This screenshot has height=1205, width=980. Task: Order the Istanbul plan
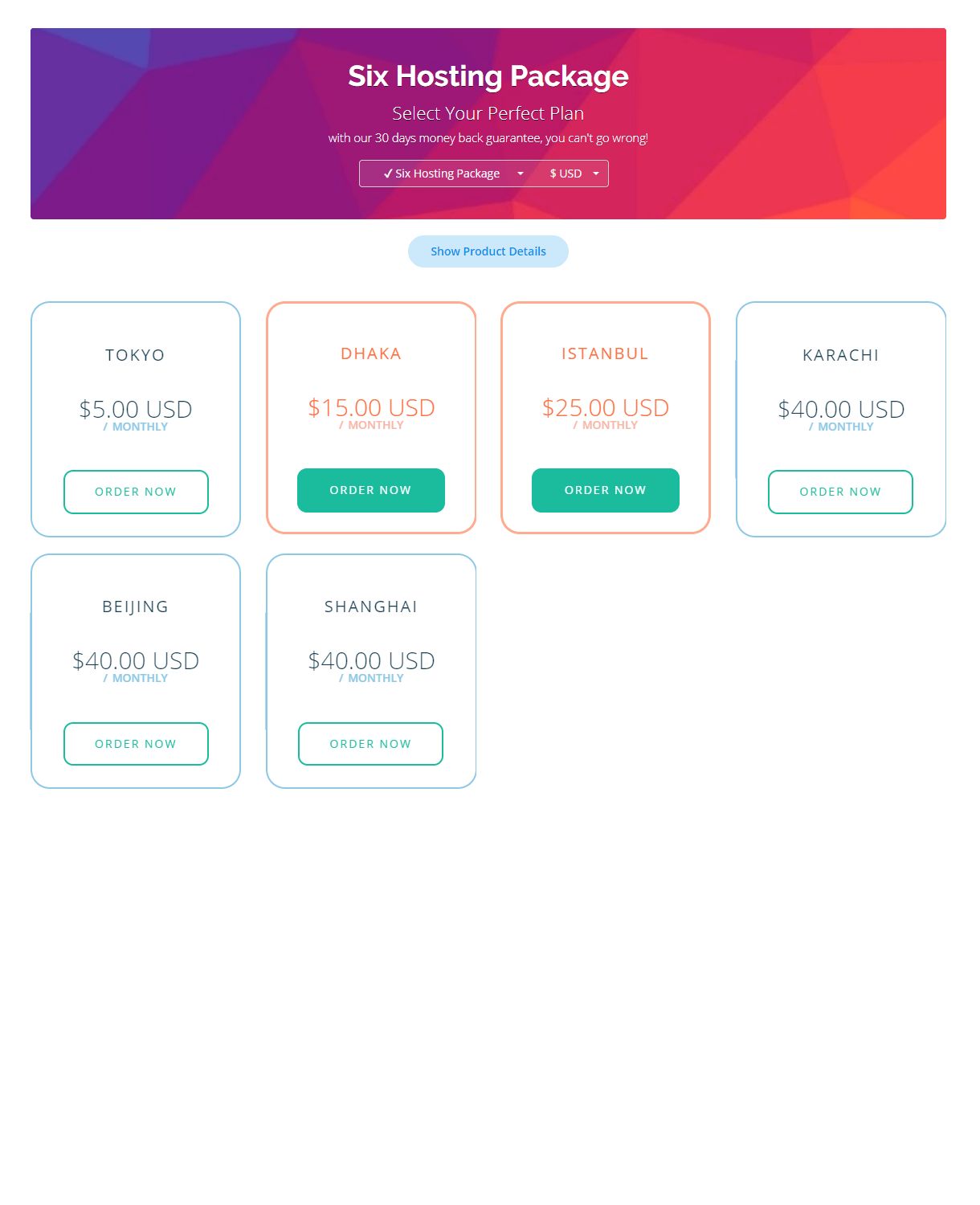[605, 490]
